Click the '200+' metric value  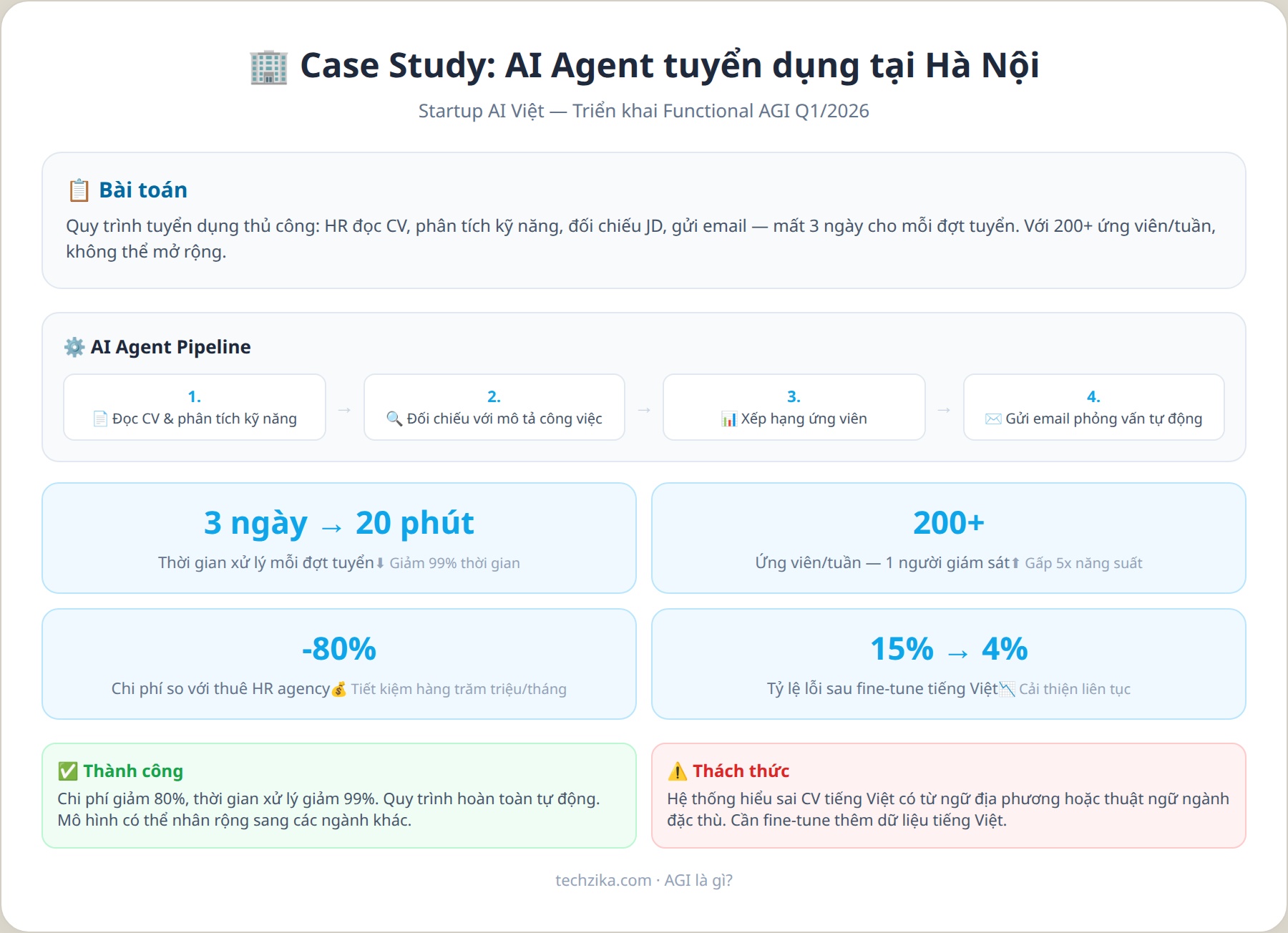pos(949,523)
